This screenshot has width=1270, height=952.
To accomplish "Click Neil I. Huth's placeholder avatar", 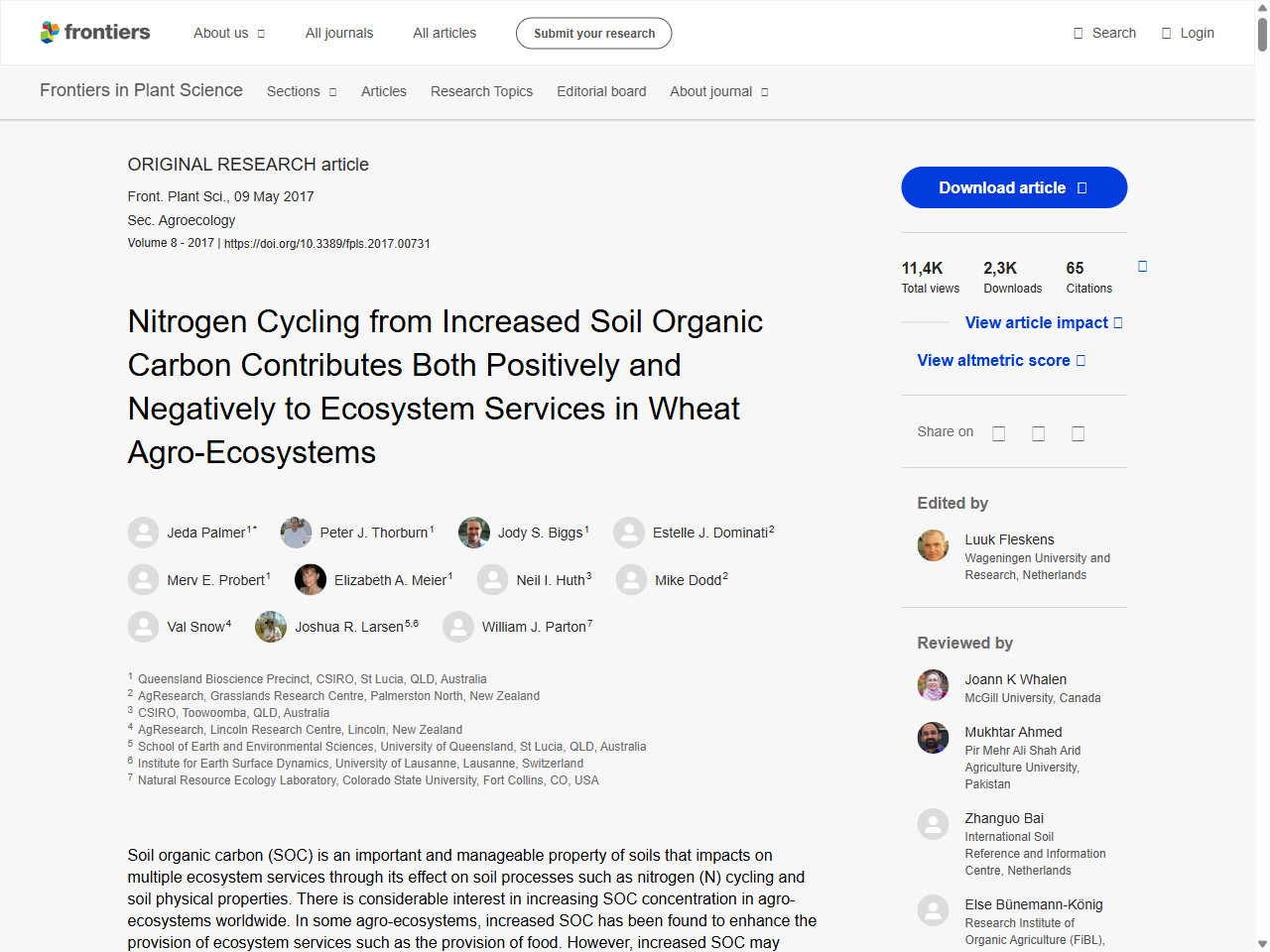I will [493, 579].
